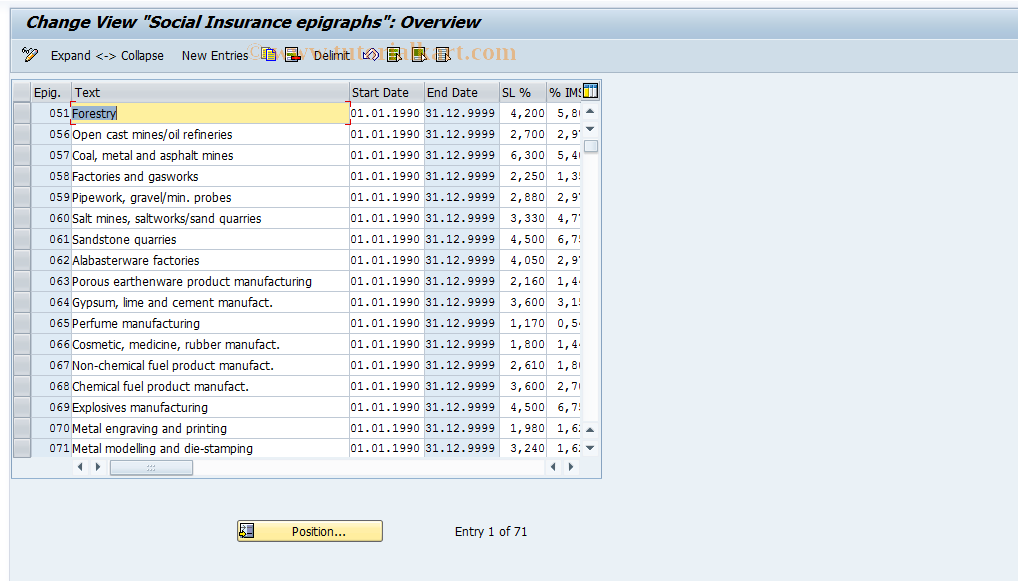This screenshot has width=1018, height=581.
Task: Click the 'Alabasterware factories' field
Action: (x=210, y=260)
